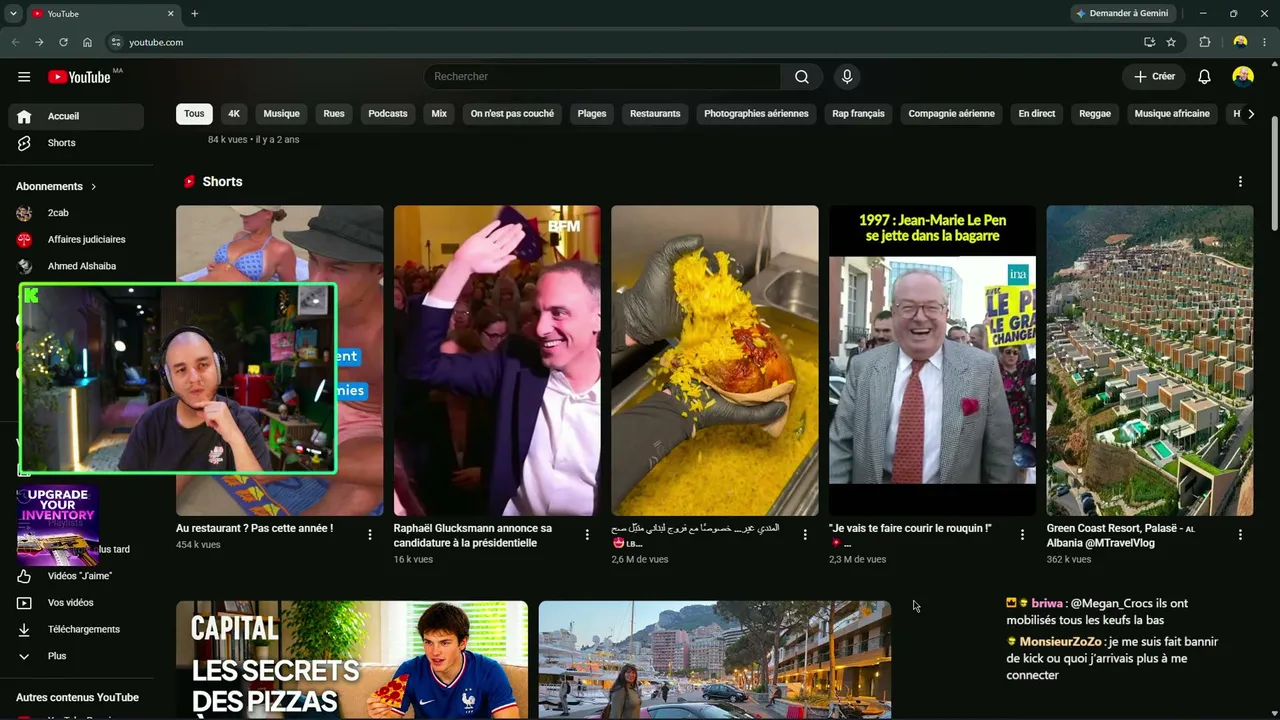The image size is (1280, 720).
Task: Filter by the Musique chip
Action: pyautogui.click(x=282, y=114)
